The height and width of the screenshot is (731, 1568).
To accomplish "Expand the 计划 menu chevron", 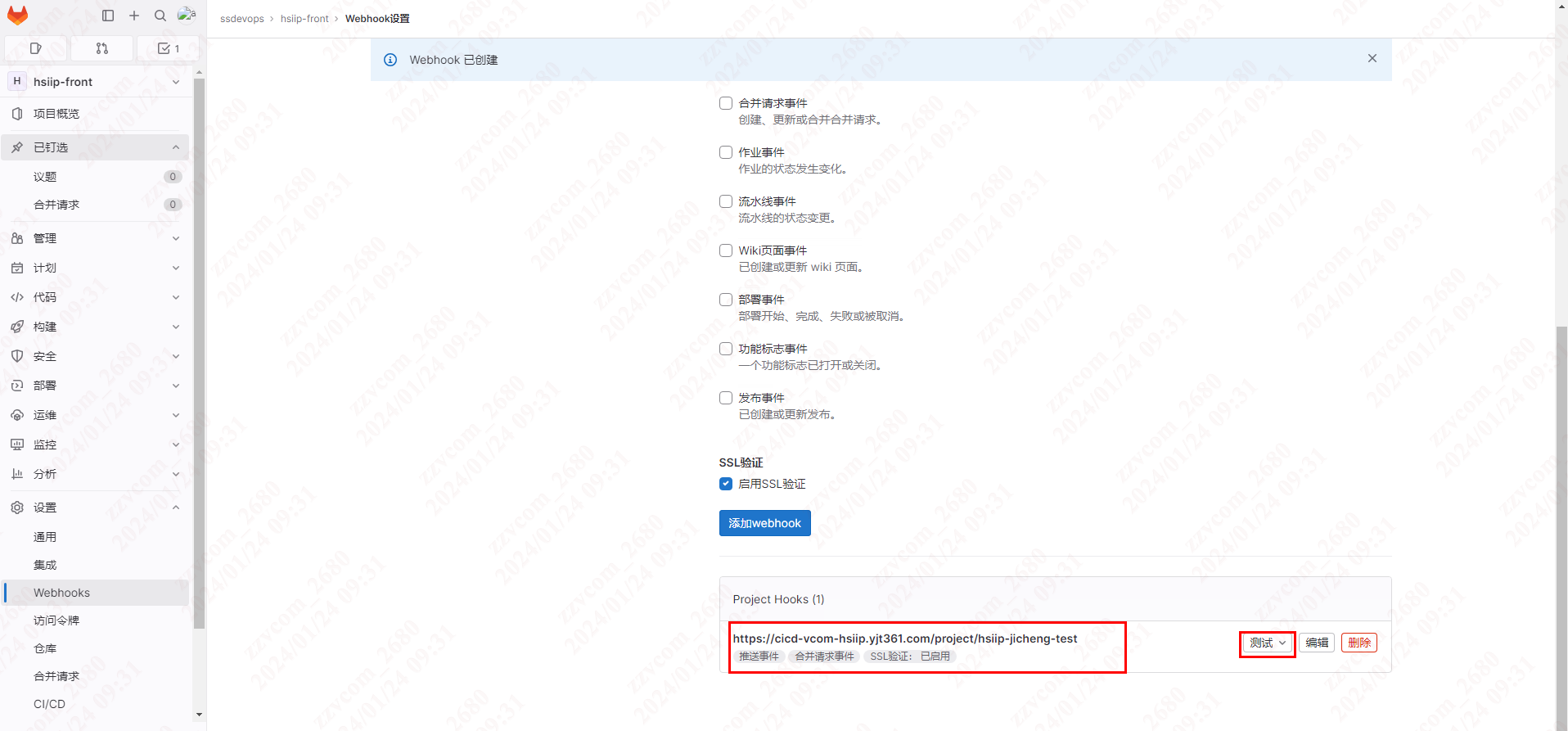I will coord(176,268).
